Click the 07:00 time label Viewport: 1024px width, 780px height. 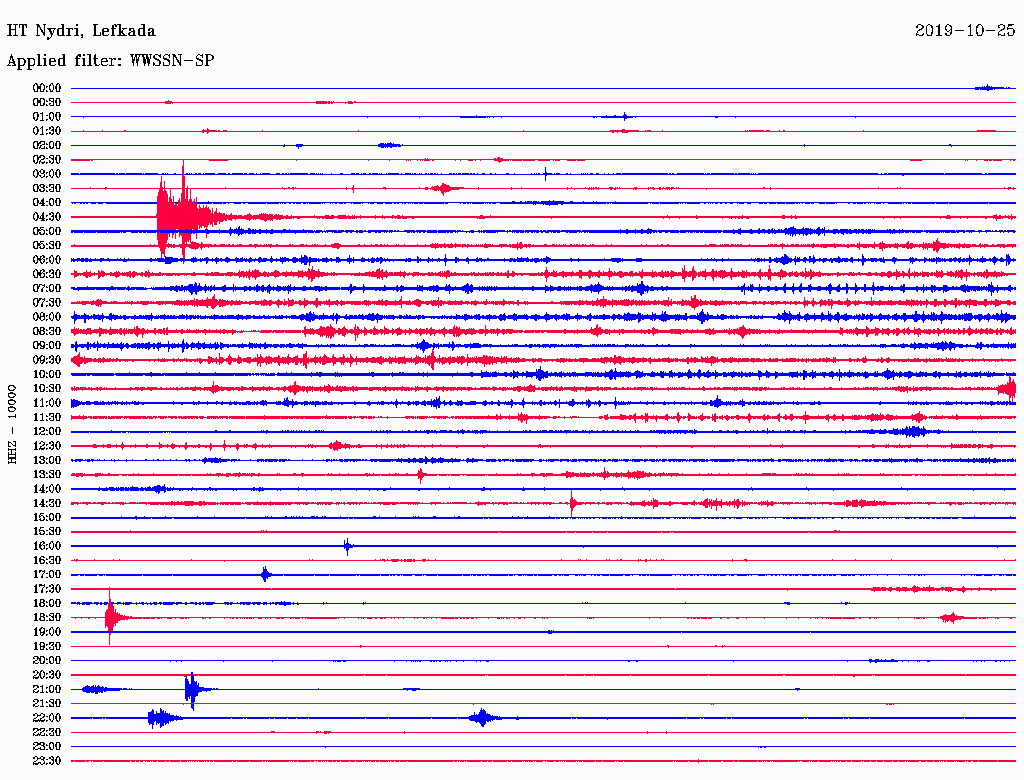click(46, 288)
